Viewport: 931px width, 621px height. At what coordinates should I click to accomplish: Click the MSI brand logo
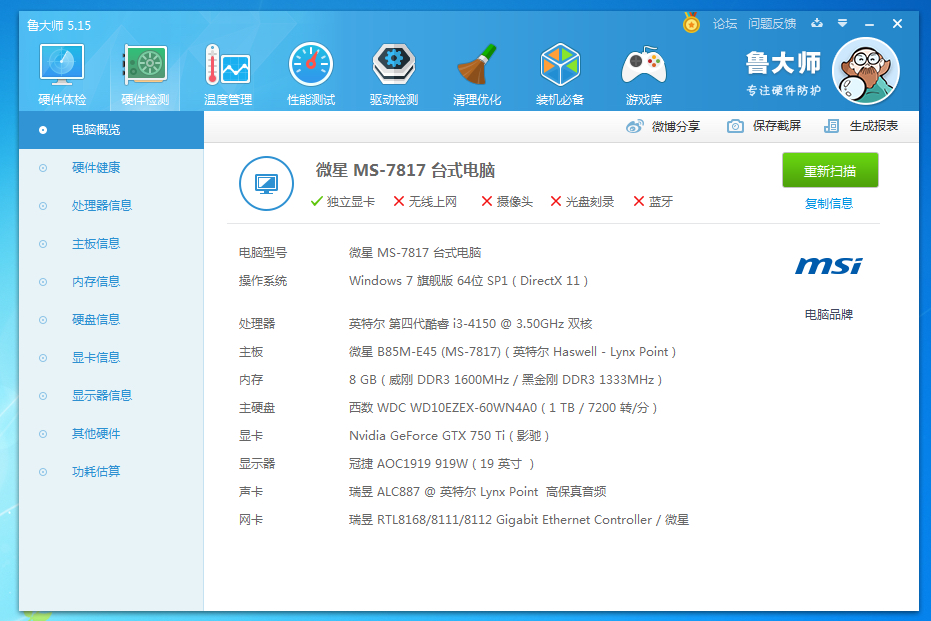[829, 266]
